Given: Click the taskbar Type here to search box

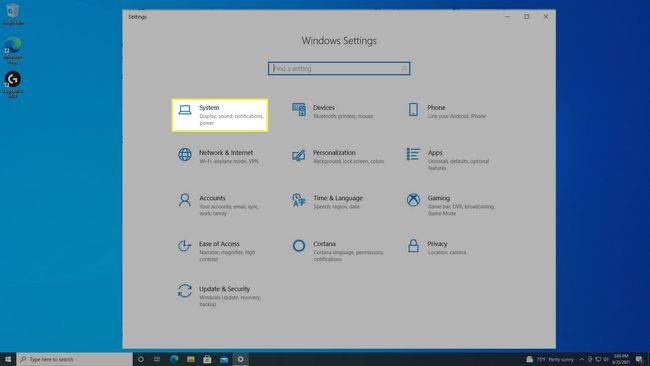Looking at the screenshot, I should pos(75,359).
